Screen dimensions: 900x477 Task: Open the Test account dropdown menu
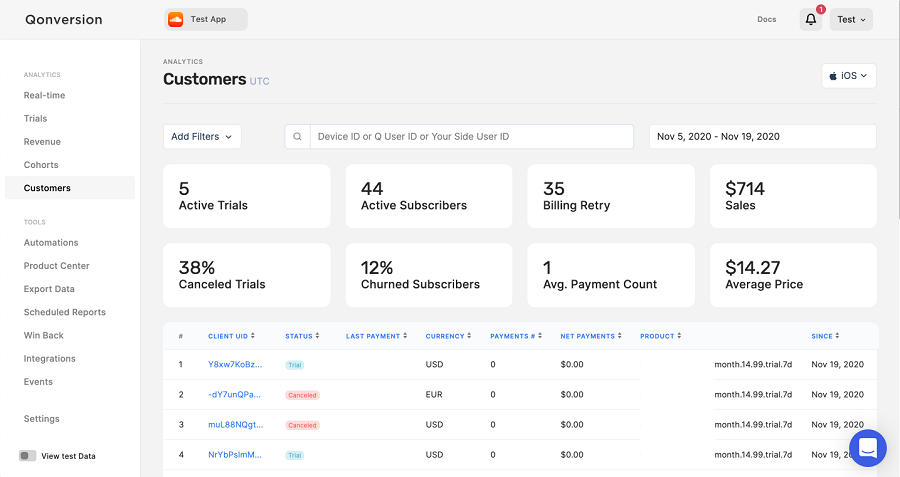(851, 20)
